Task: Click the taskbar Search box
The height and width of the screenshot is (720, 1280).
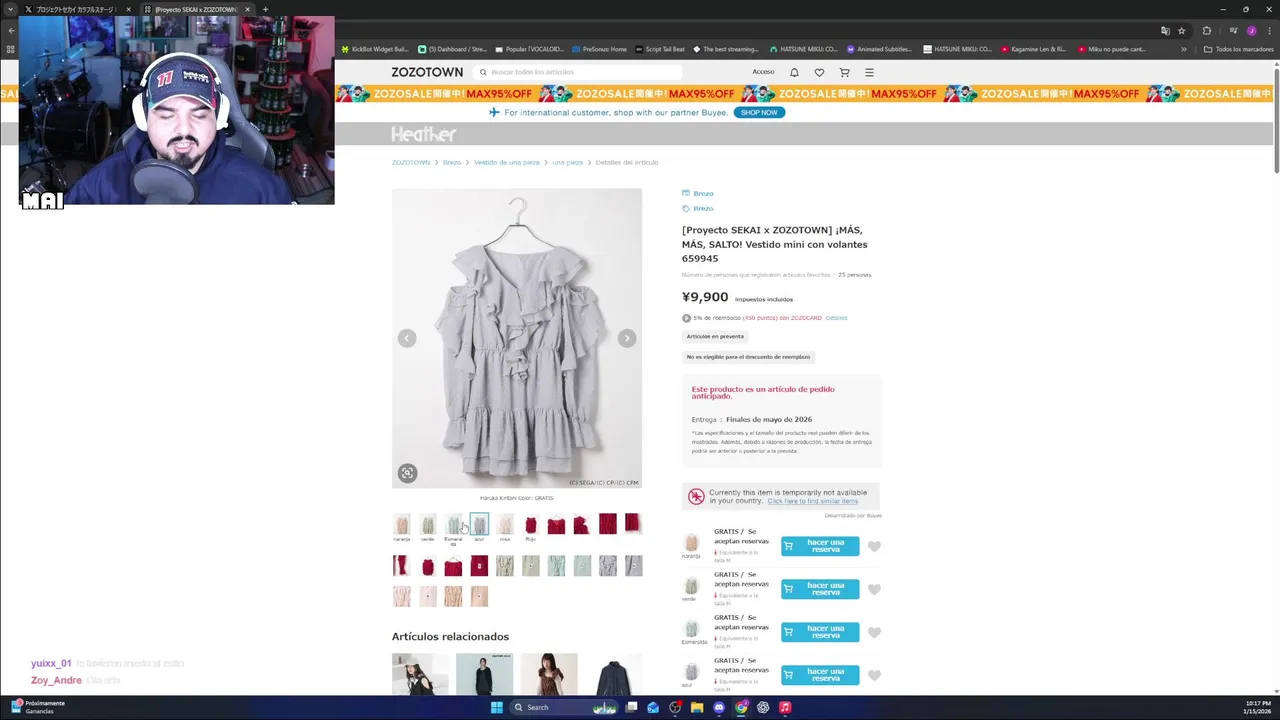Action: (563, 707)
